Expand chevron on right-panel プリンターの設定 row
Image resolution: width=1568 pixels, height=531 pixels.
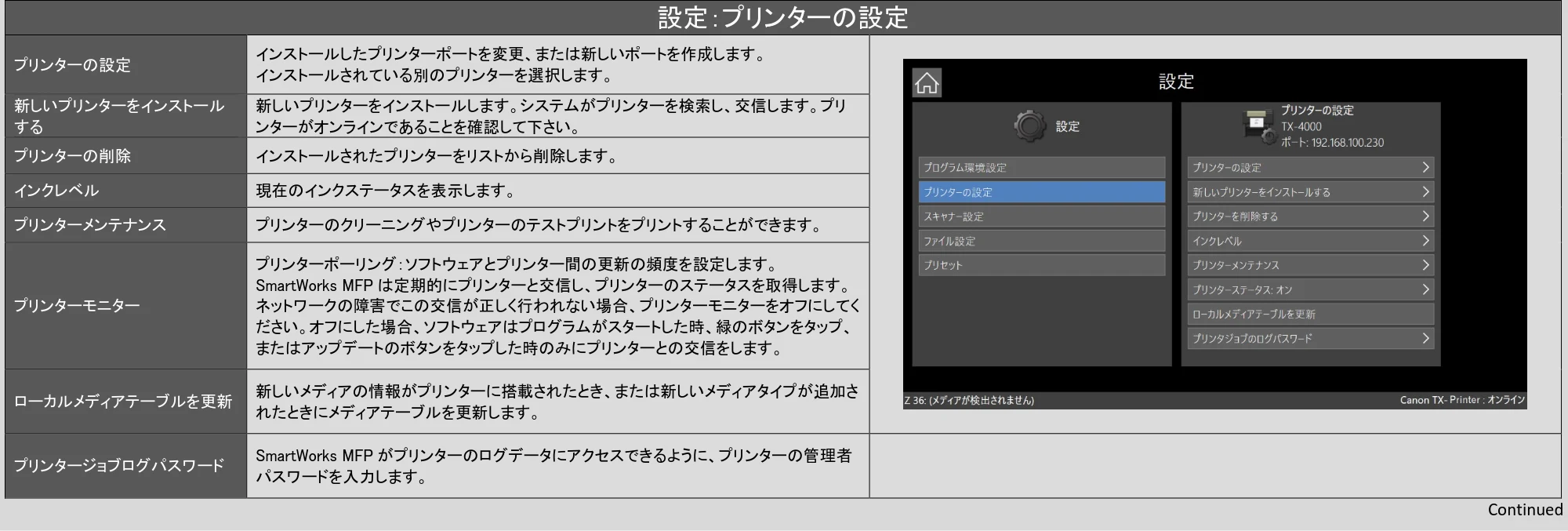tap(1425, 168)
